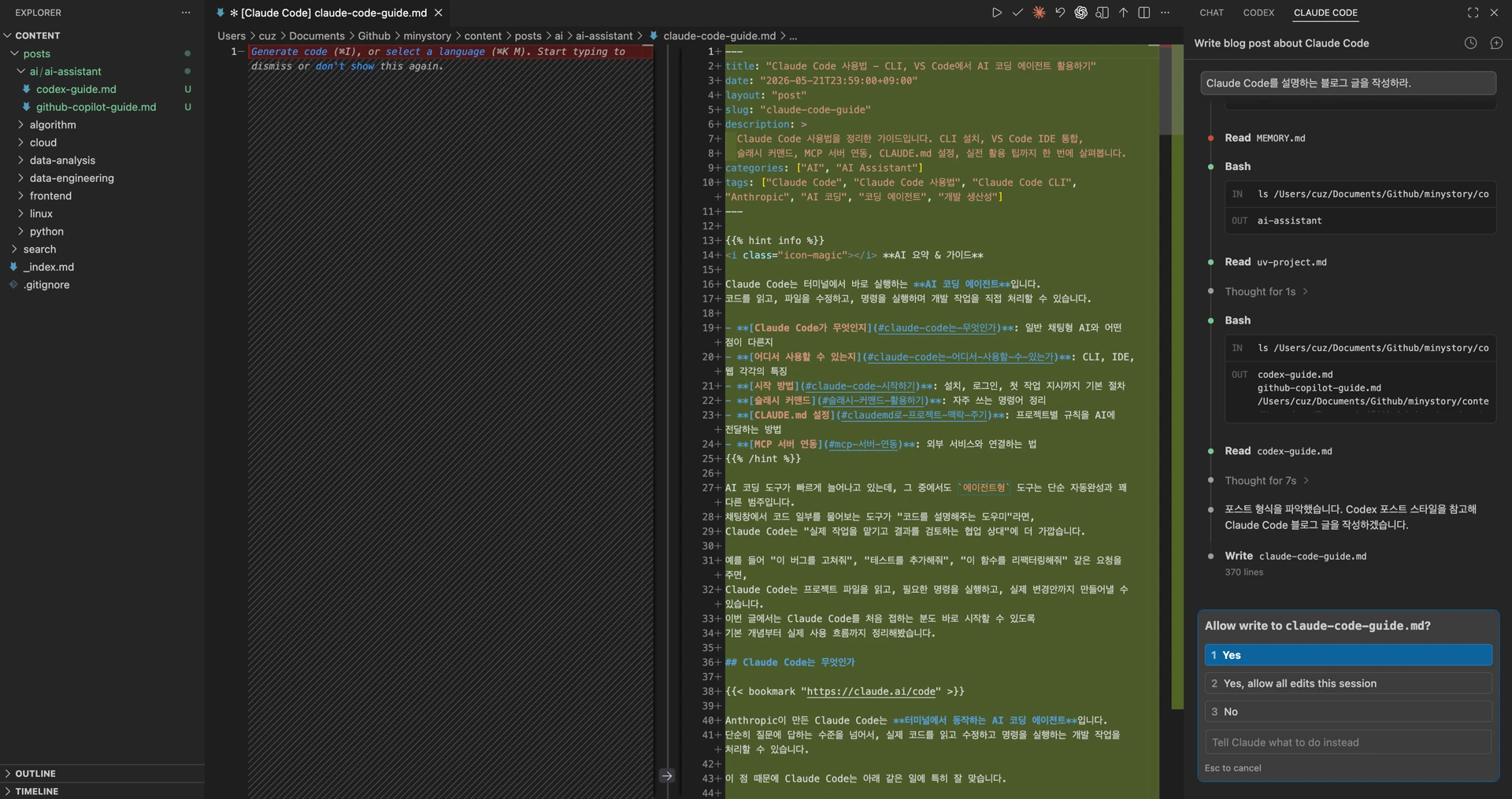Screen dimensions: 1512x799
Task: Click the checkmark accept icon in editor toolbar
Action: 1017,13
